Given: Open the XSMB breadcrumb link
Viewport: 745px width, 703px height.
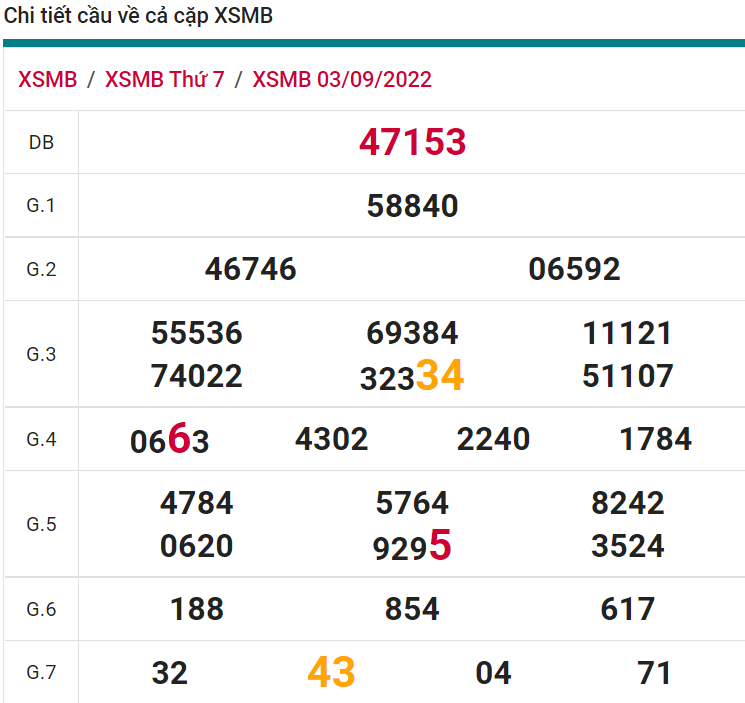Looking at the screenshot, I should [x=47, y=80].
